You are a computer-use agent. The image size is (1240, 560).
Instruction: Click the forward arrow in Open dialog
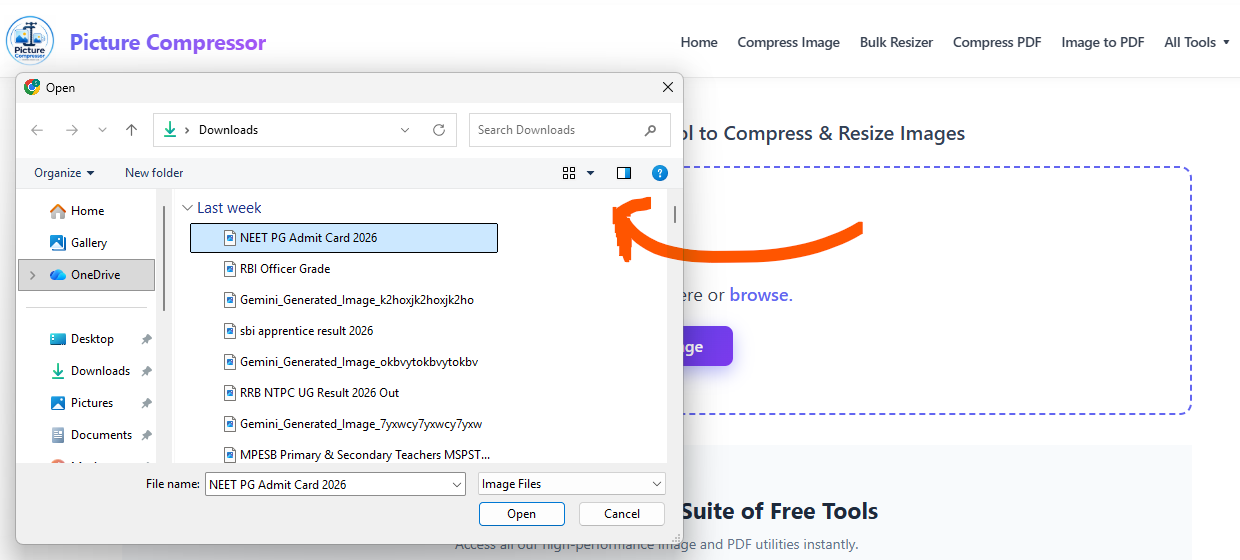pyautogui.click(x=71, y=130)
